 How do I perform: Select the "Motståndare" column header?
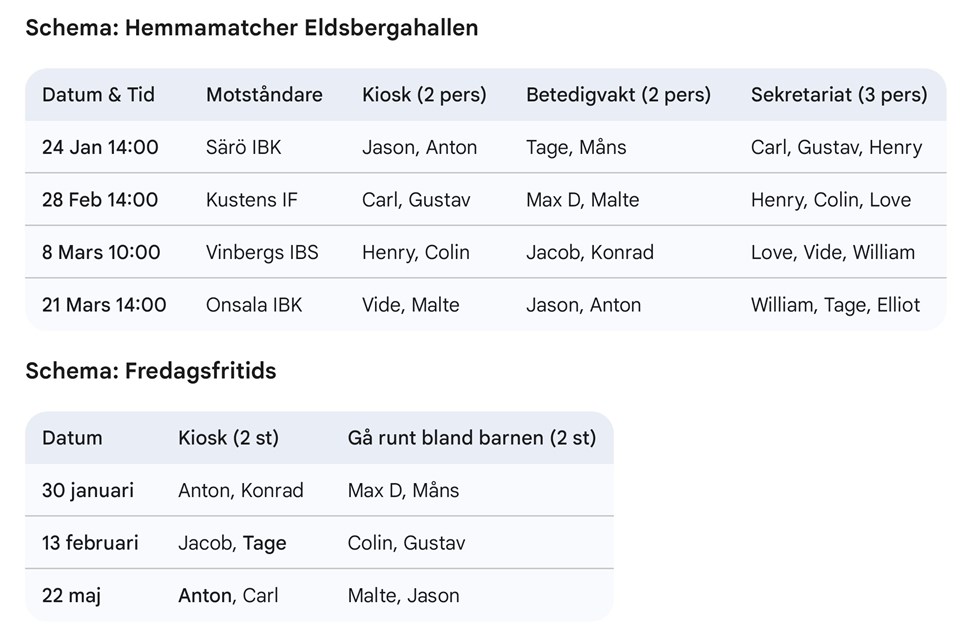coord(264,95)
